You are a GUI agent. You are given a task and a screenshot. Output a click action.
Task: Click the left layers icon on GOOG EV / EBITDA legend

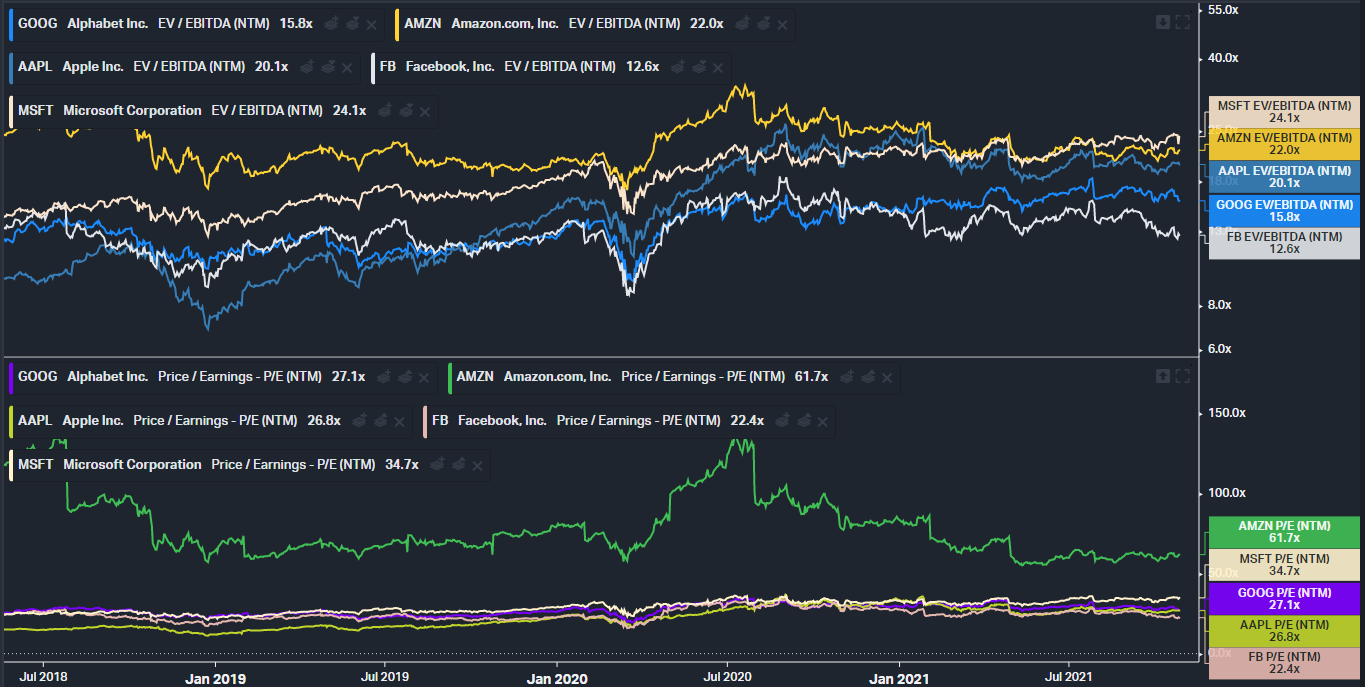click(x=330, y=23)
